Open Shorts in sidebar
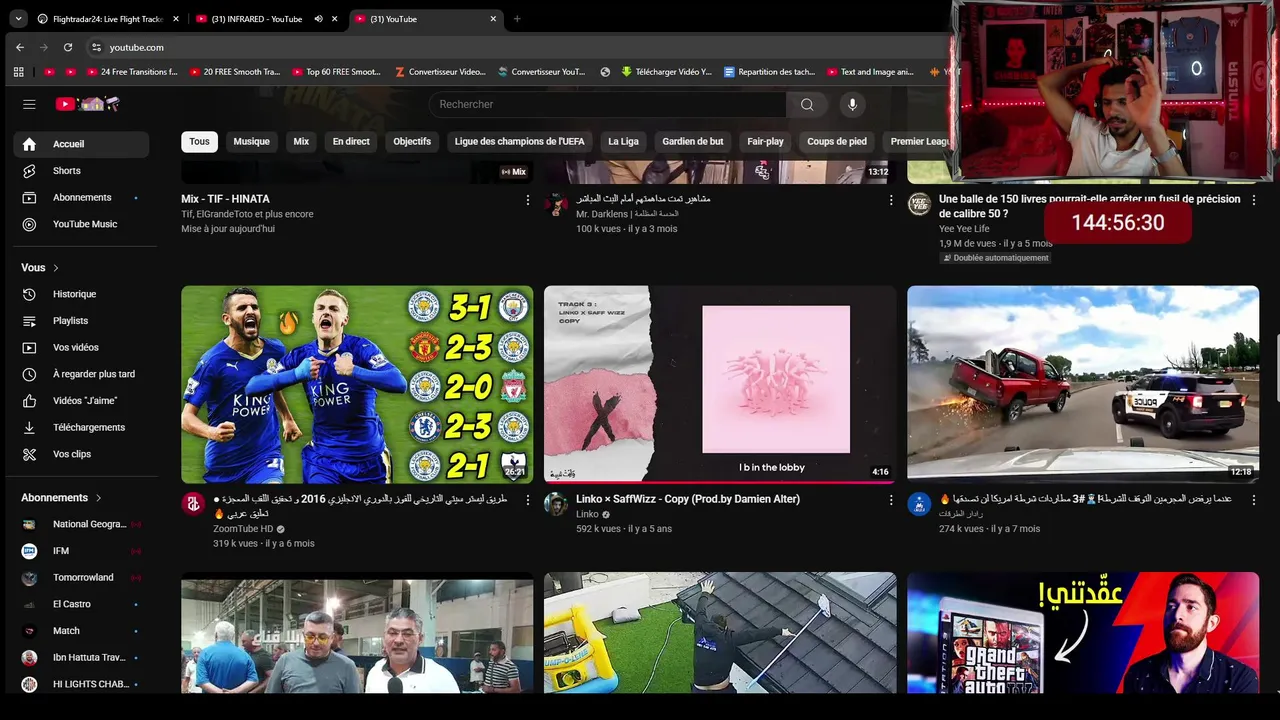The width and height of the screenshot is (1280, 720). pyautogui.click(x=81, y=171)
